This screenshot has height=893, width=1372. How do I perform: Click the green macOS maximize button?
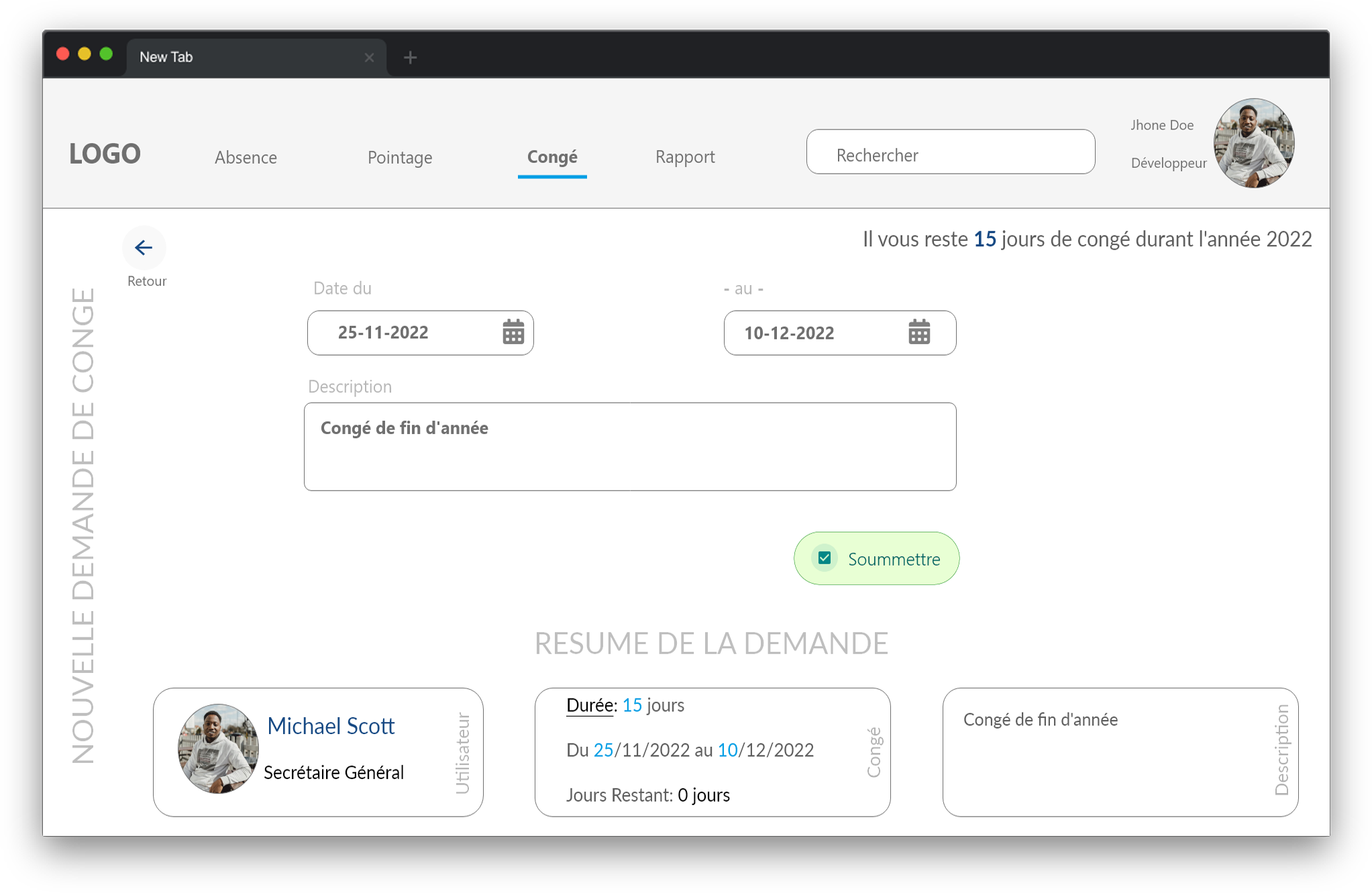tap(106, 54)
